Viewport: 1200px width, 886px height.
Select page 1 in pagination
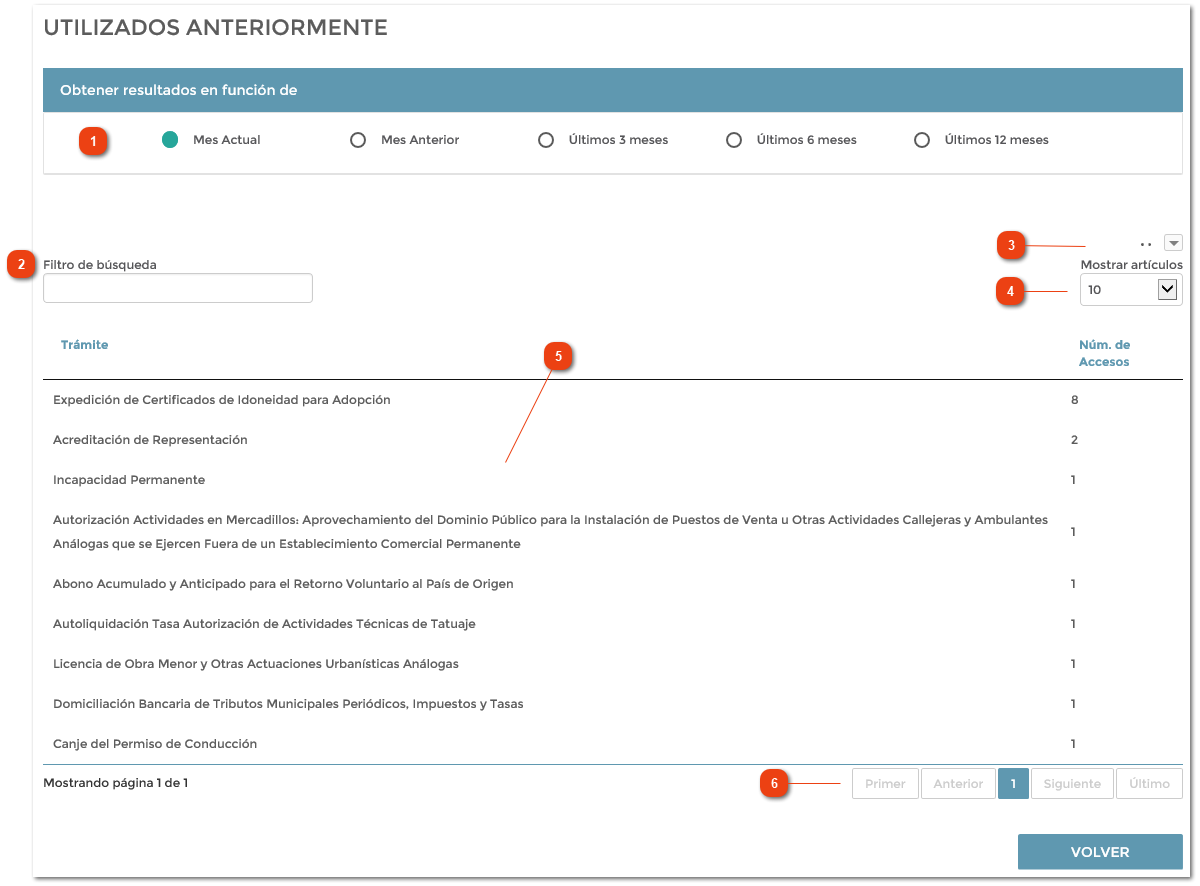coord(1013,783)
